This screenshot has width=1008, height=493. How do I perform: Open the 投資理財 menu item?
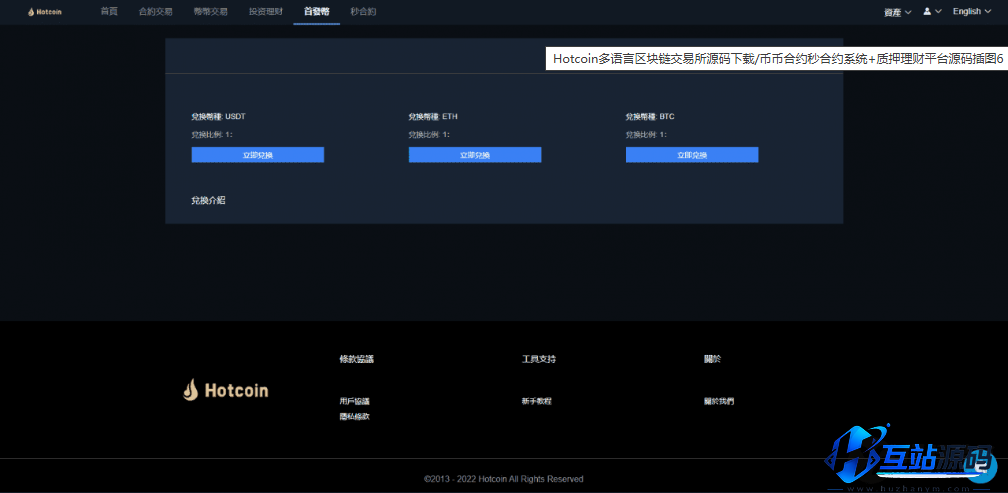click(266, 12)
